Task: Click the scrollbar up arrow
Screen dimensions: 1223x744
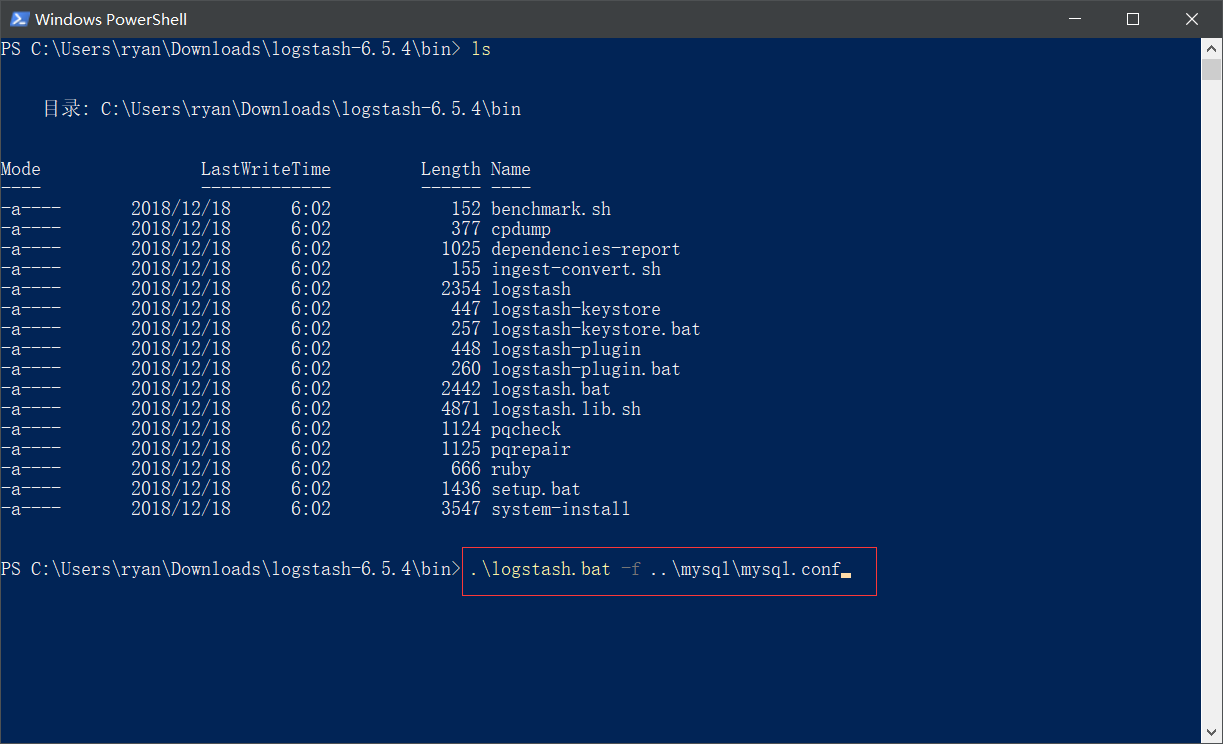Action: coord(1212,47)
